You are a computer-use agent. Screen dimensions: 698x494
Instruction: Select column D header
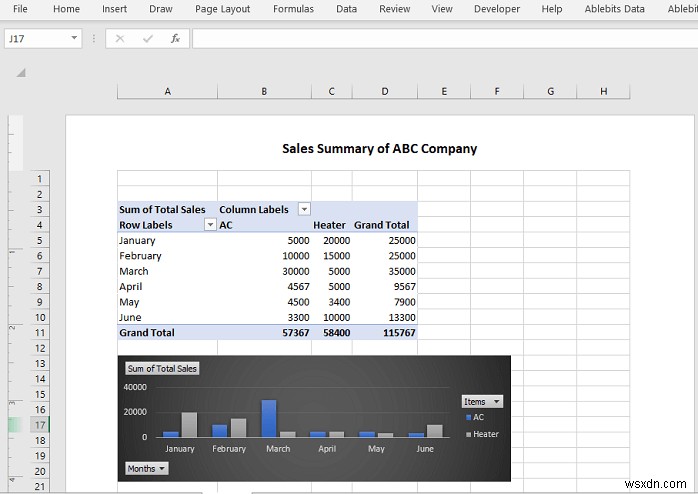coord(385,91)
